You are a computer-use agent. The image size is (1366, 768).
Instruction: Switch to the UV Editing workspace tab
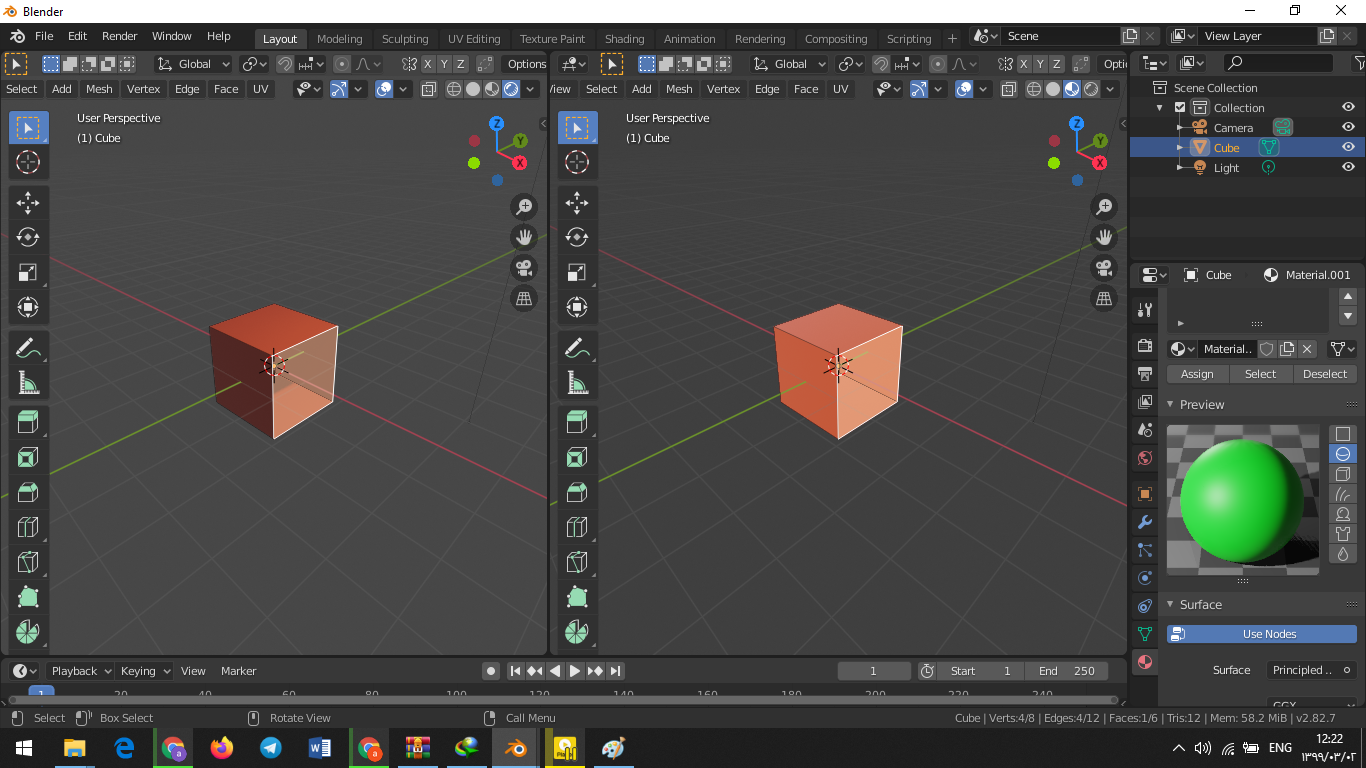pos(474,39)
